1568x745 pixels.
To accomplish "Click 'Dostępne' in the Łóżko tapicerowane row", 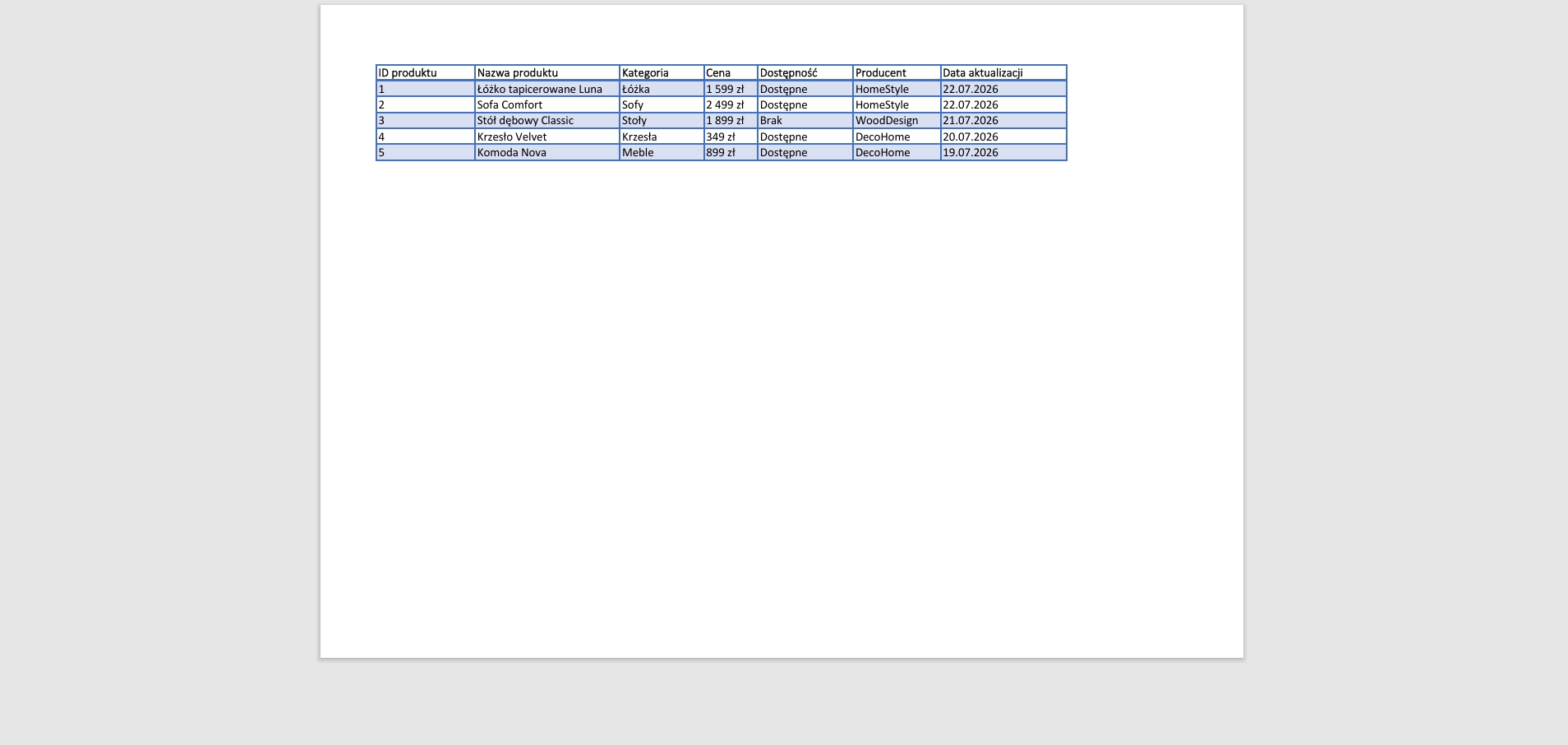I will click(x=805, y=89).
